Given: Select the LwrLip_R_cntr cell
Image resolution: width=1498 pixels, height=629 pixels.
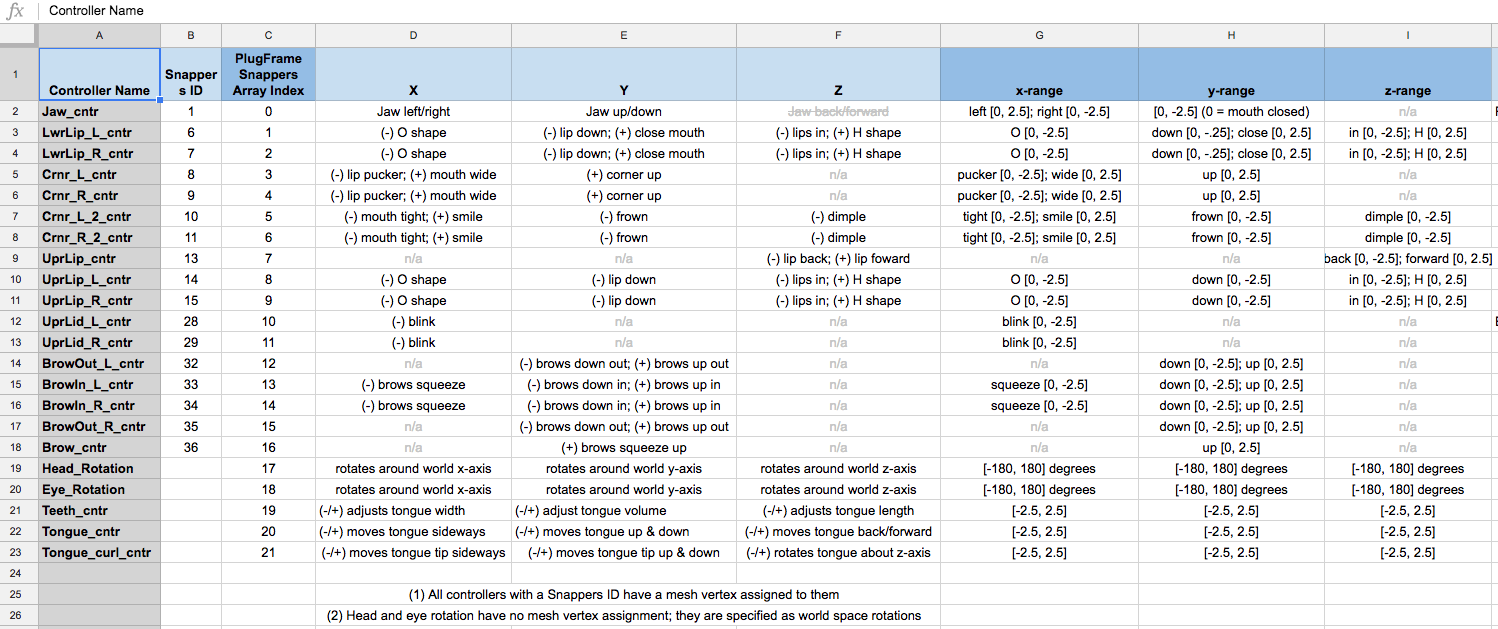Looking at the screenshot, I should coord(99,154).
